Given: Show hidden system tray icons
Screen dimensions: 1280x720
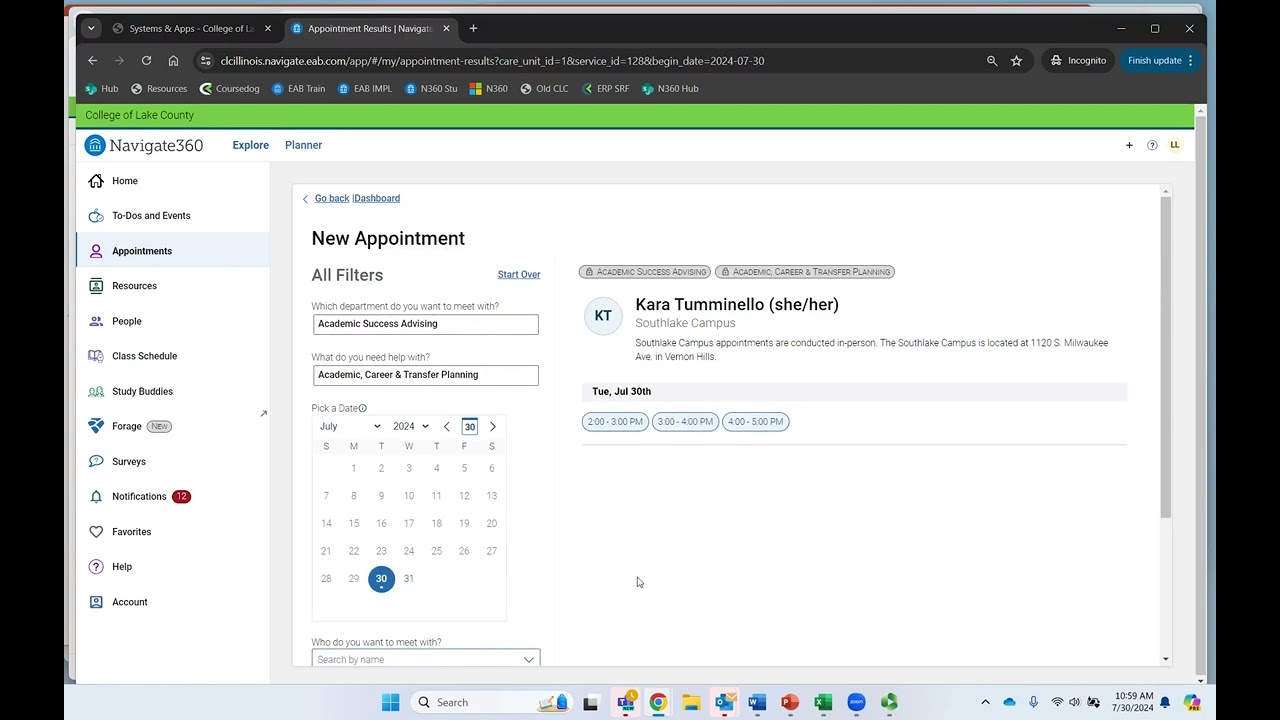Looking at the screenshot, I should [985, 702].
